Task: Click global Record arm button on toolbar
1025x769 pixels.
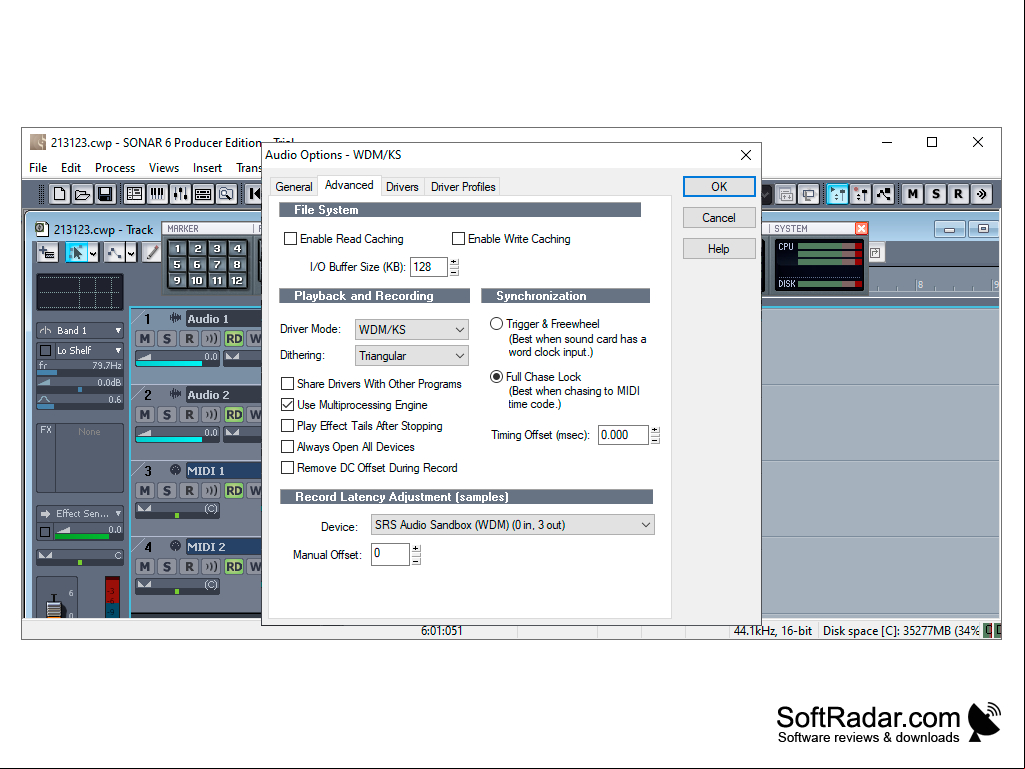Action: (958, 194)
